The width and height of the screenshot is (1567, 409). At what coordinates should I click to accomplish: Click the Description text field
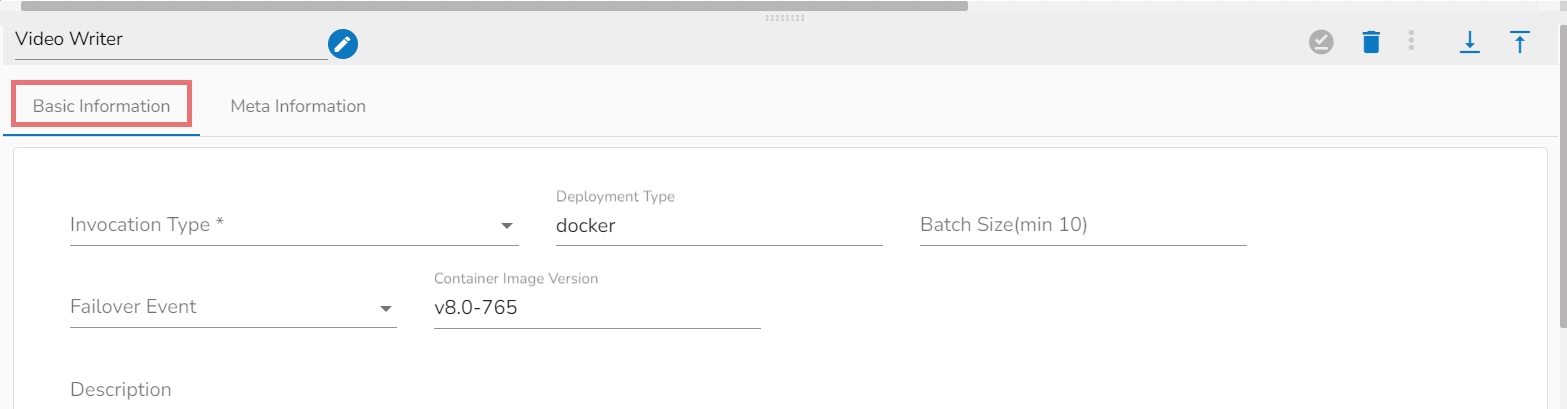(300, 389)
